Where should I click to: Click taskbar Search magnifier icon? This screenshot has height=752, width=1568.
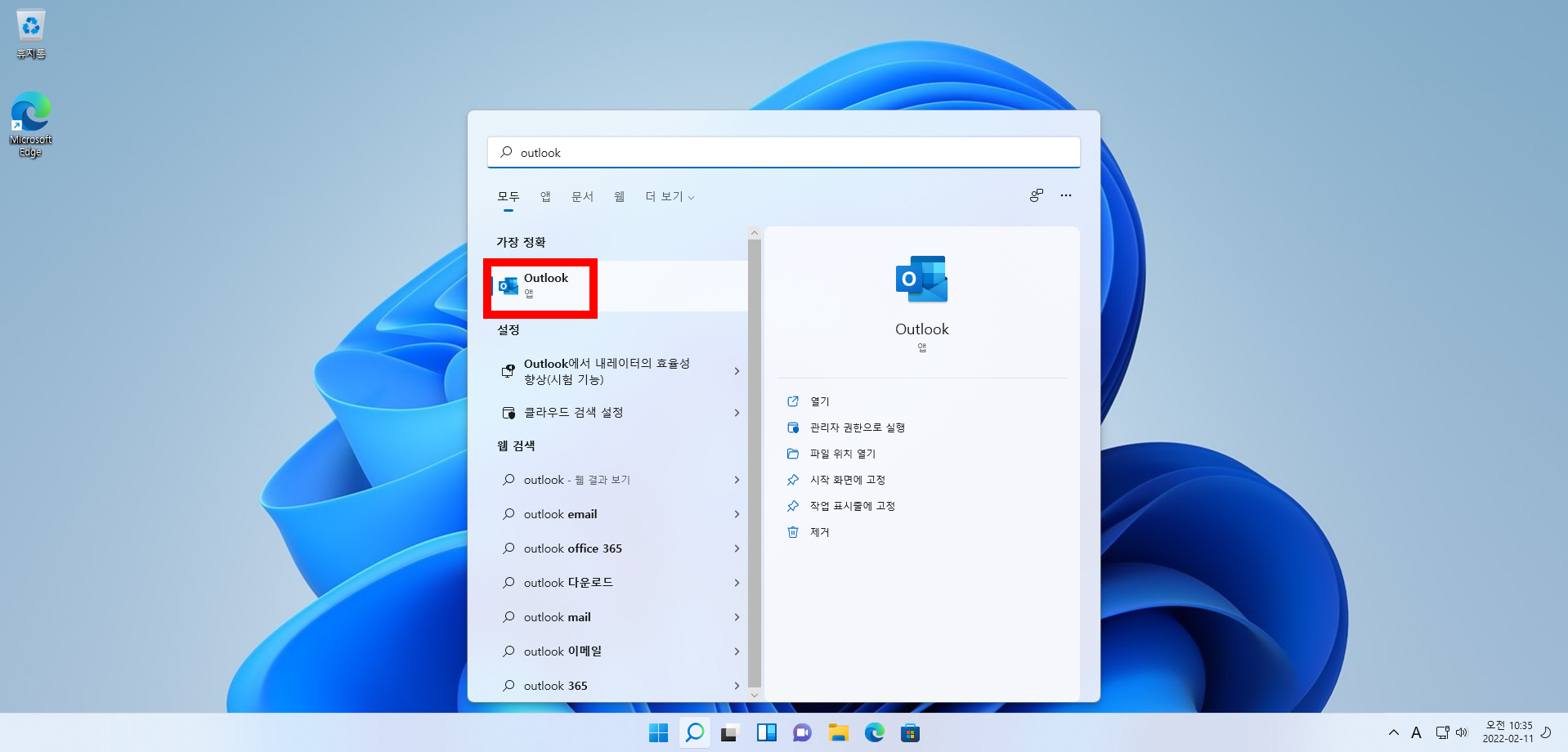coord(694,733)
